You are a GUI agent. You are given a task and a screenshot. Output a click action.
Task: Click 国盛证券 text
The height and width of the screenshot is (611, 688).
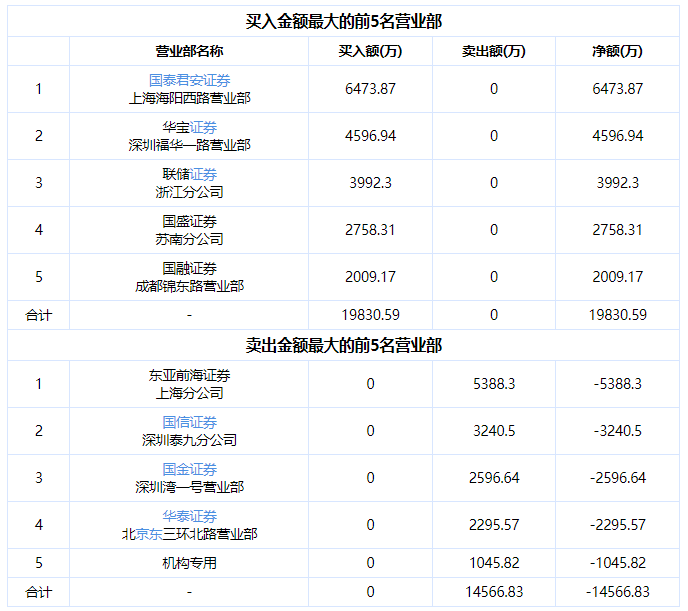190,221
